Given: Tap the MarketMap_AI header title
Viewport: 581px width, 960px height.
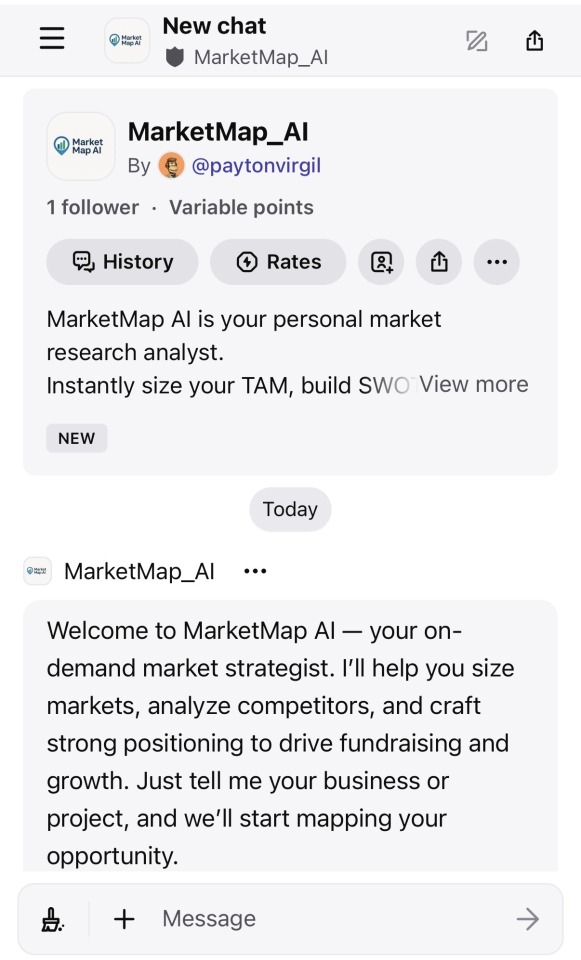Looking at the screenshot, I should tap(261, 58).
